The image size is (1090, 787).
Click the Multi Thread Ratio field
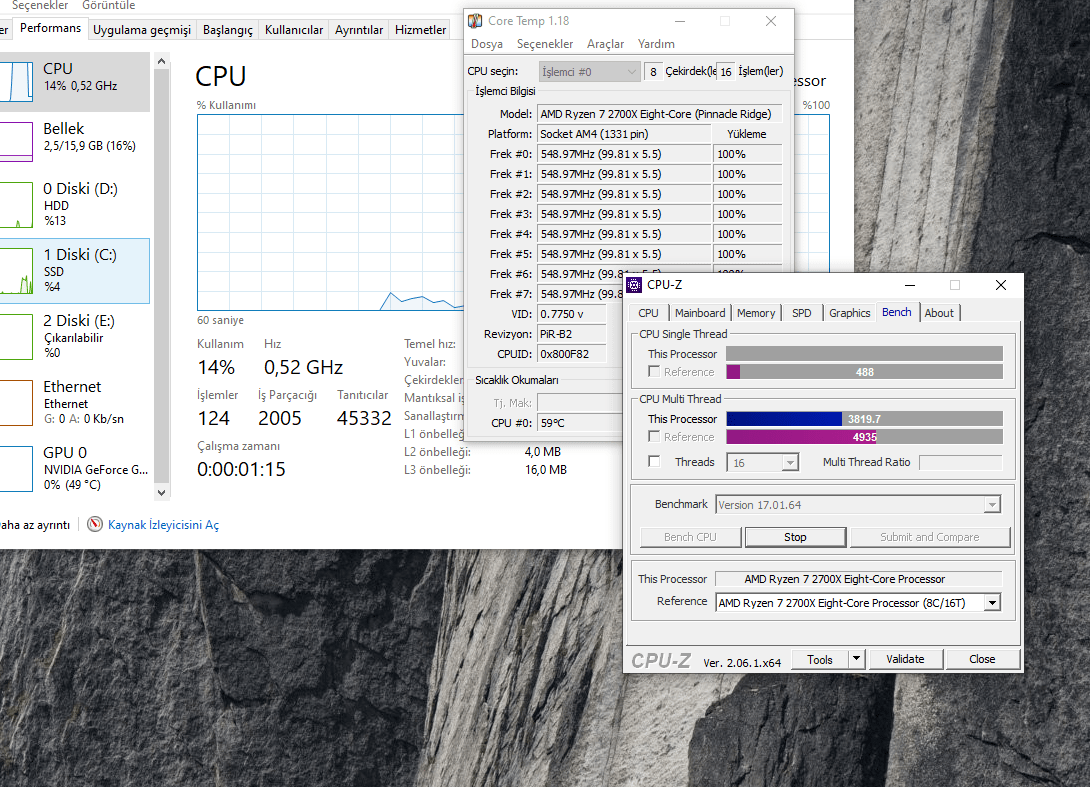coord(961,462)
